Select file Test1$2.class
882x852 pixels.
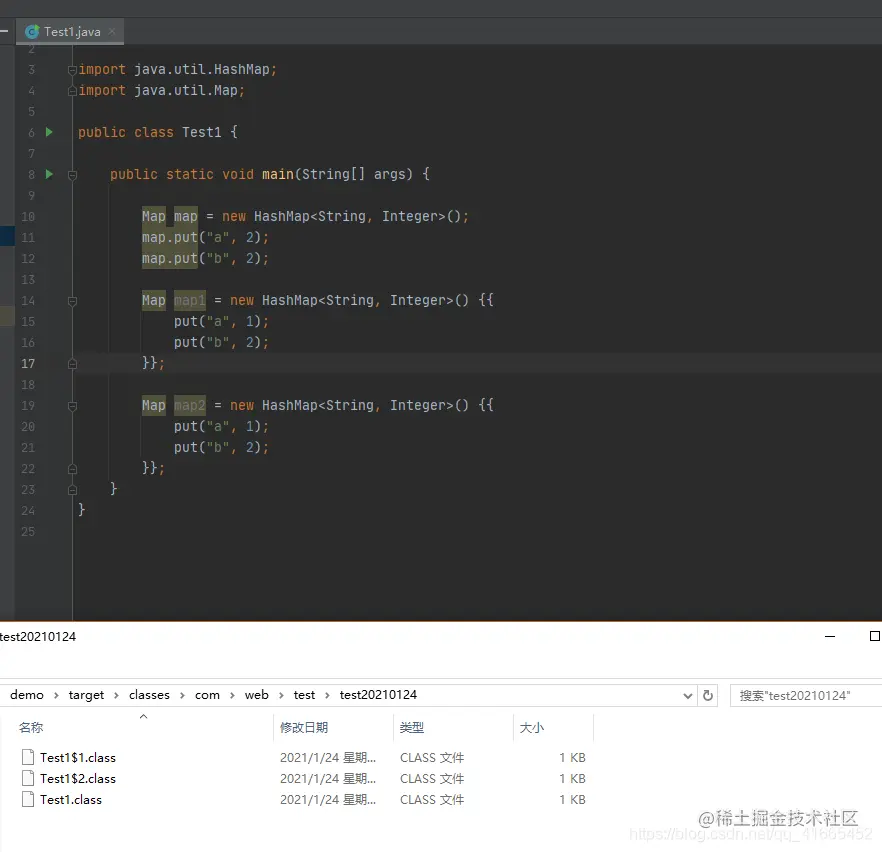(x=78, y=778)
